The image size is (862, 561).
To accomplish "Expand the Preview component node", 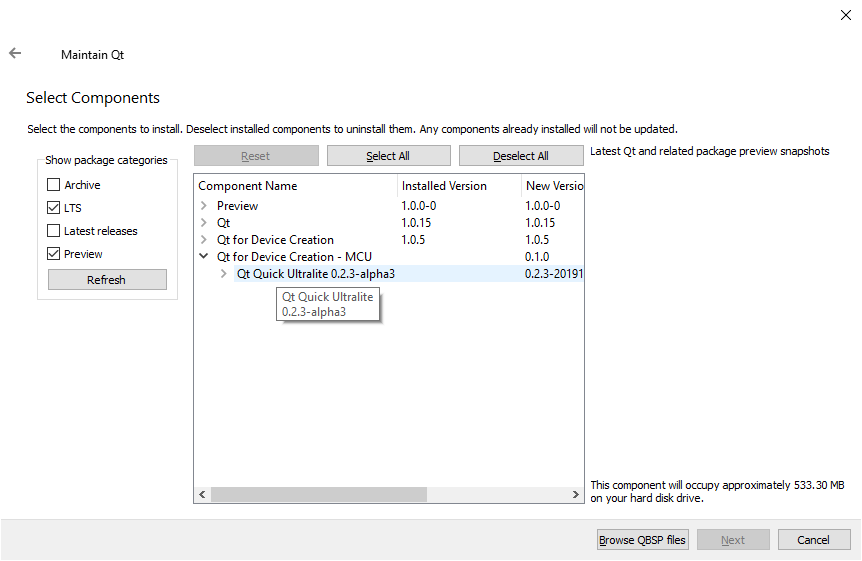I will 204,206.
